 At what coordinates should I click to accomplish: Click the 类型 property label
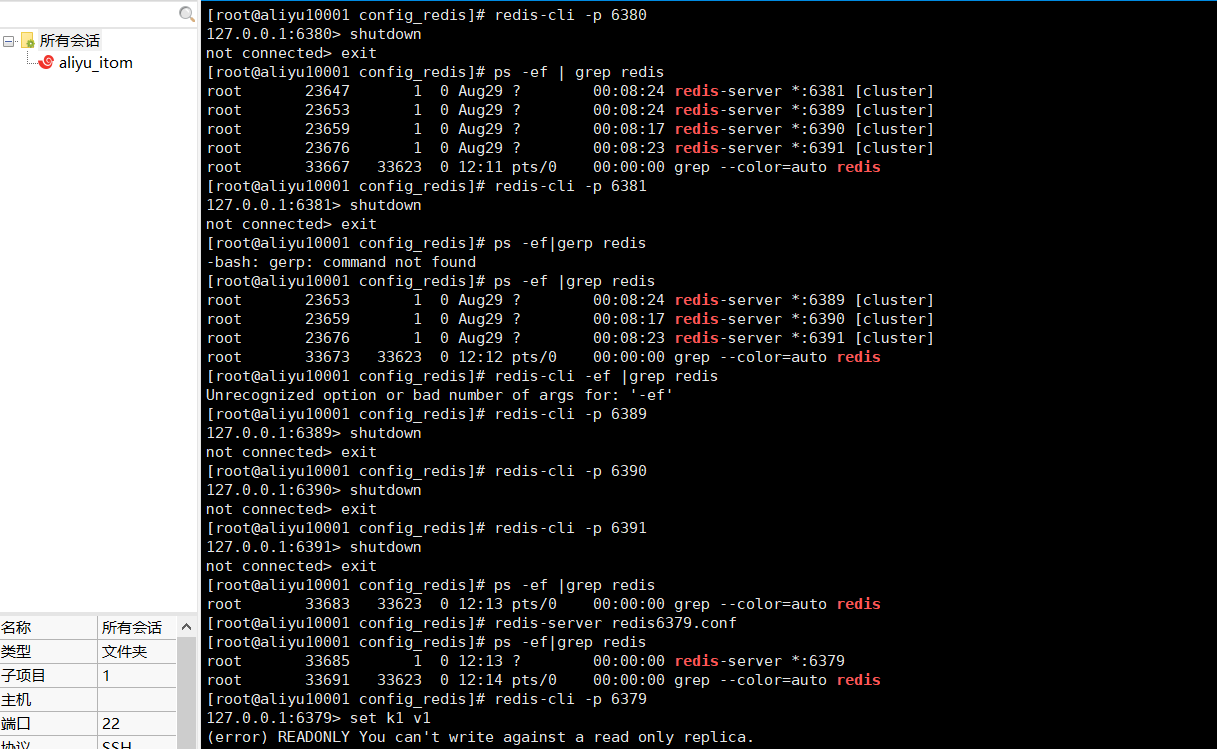16,651
